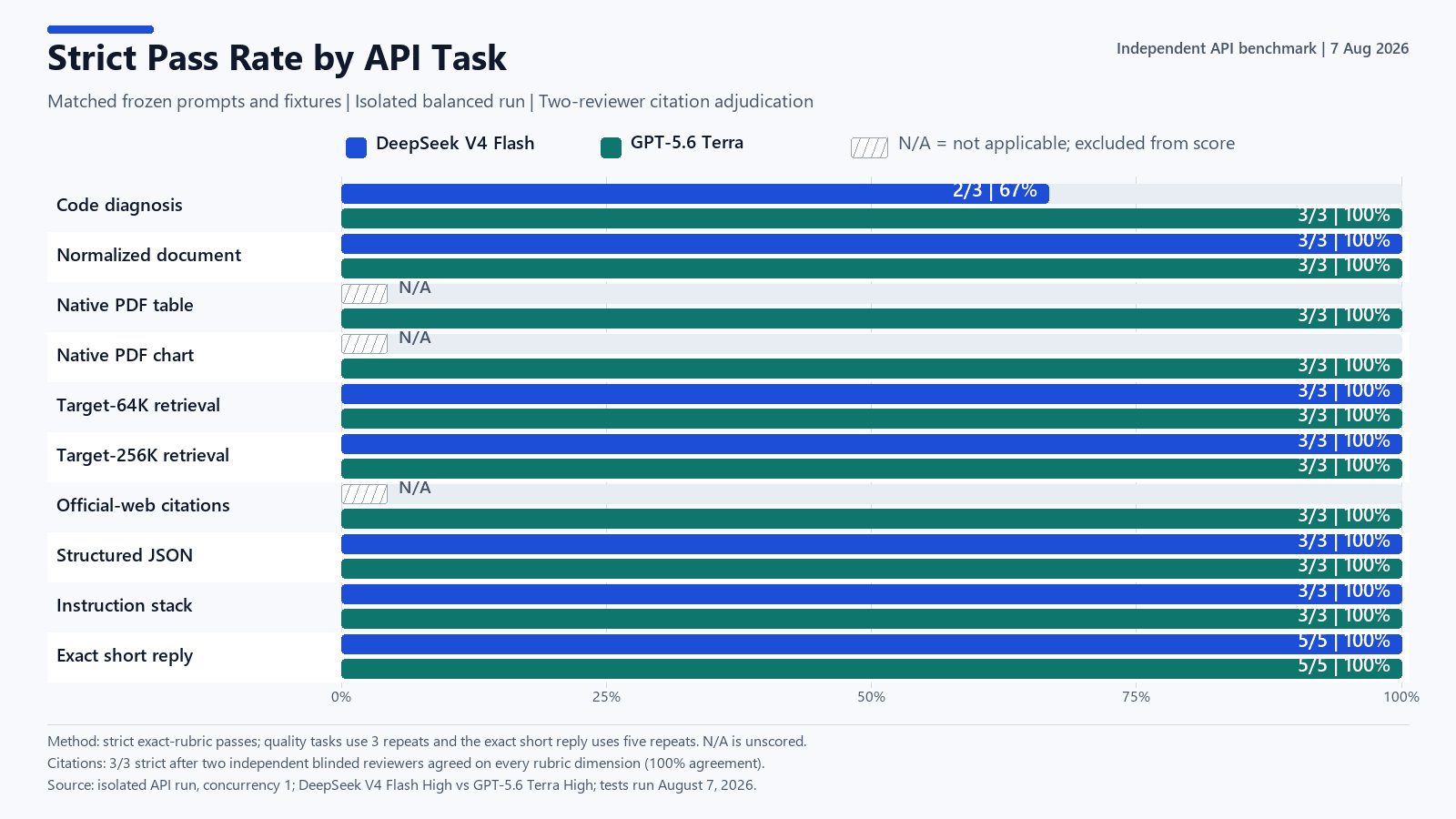Click the 50% axis tick label
Screen dimensions: 1456x819
point(871,697)
